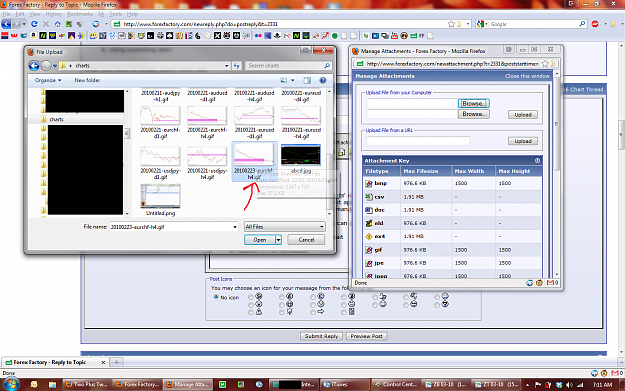Screen dimensions: 625x391
Task: Select the thumbs up post icon radio button
Action: pyautogui.click(x=375, y=297)
